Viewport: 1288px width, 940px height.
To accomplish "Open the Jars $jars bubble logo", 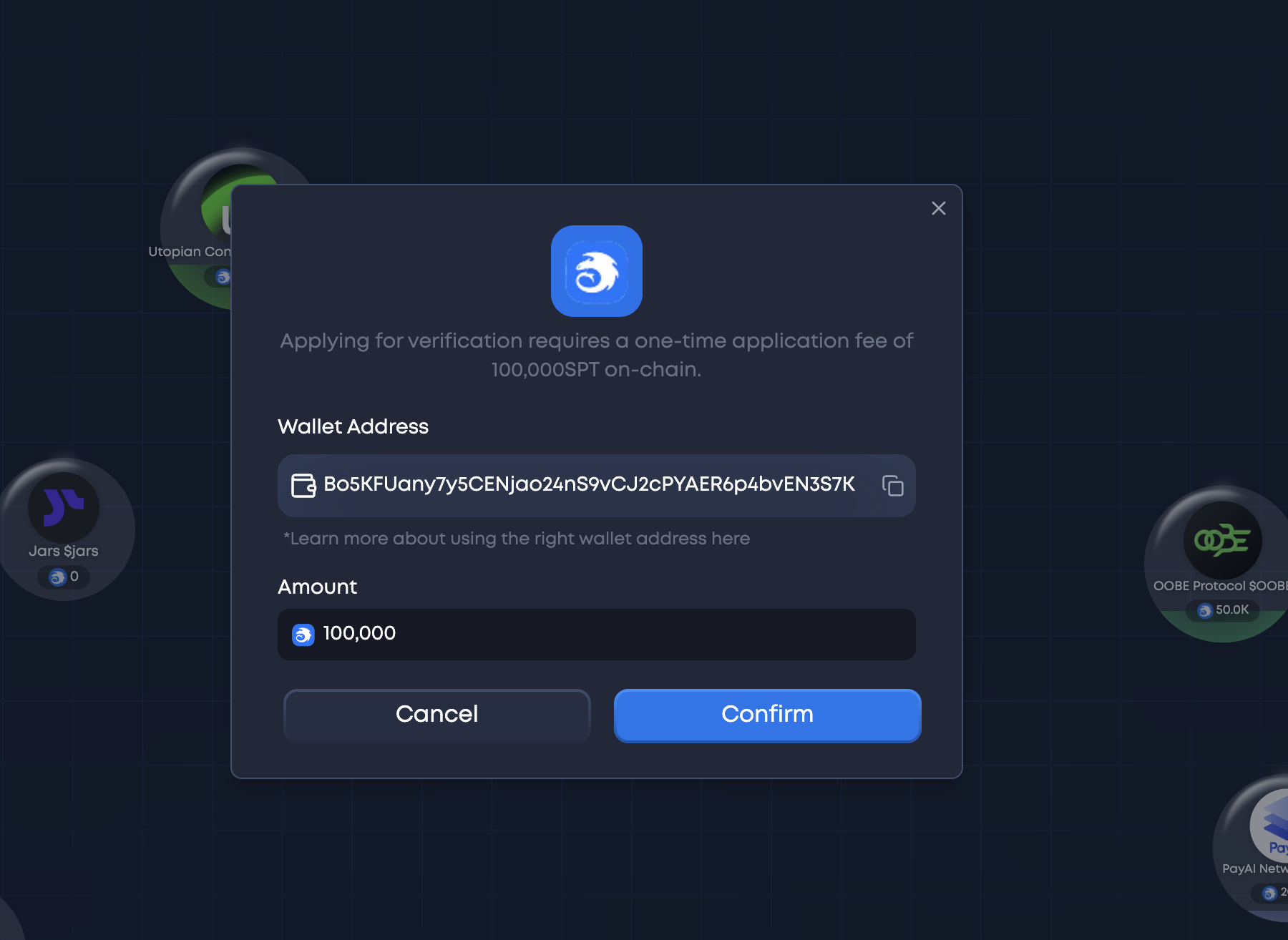I will (x=64, y=507).
